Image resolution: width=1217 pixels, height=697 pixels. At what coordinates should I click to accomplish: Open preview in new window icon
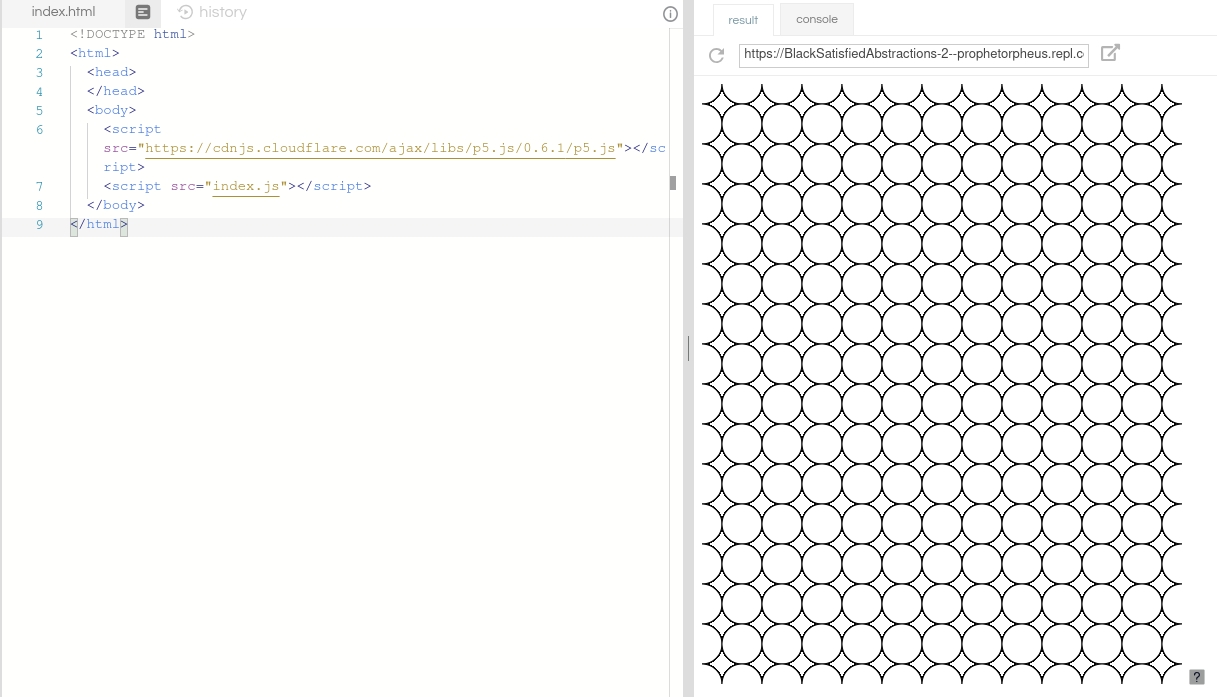tap(1110, 53)
